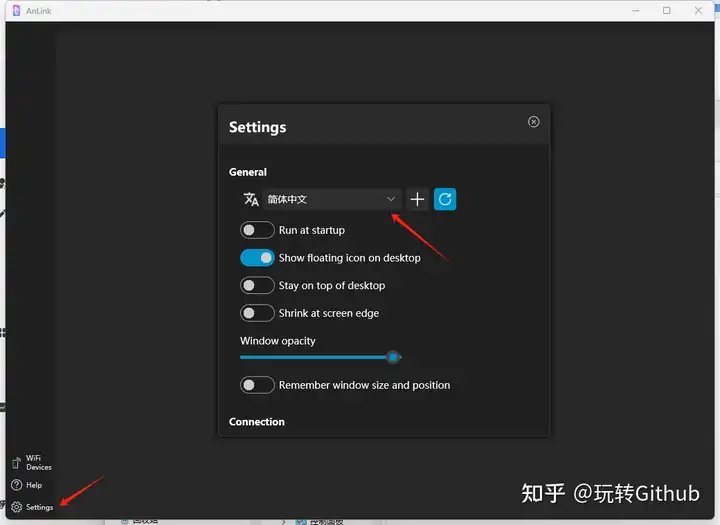Select the Help label in the sidebar
720x525 pixels.
coord(34,485)
